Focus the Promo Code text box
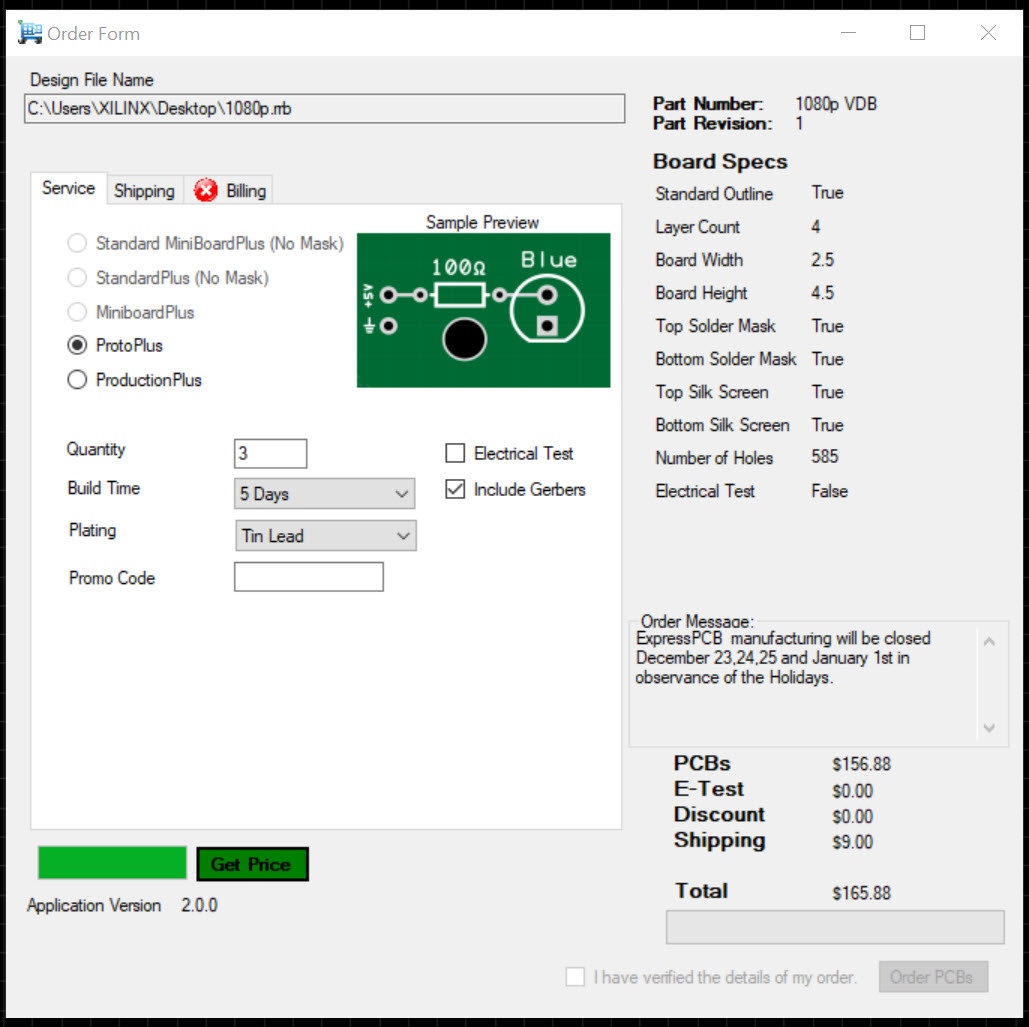 (x=308, y=577)
